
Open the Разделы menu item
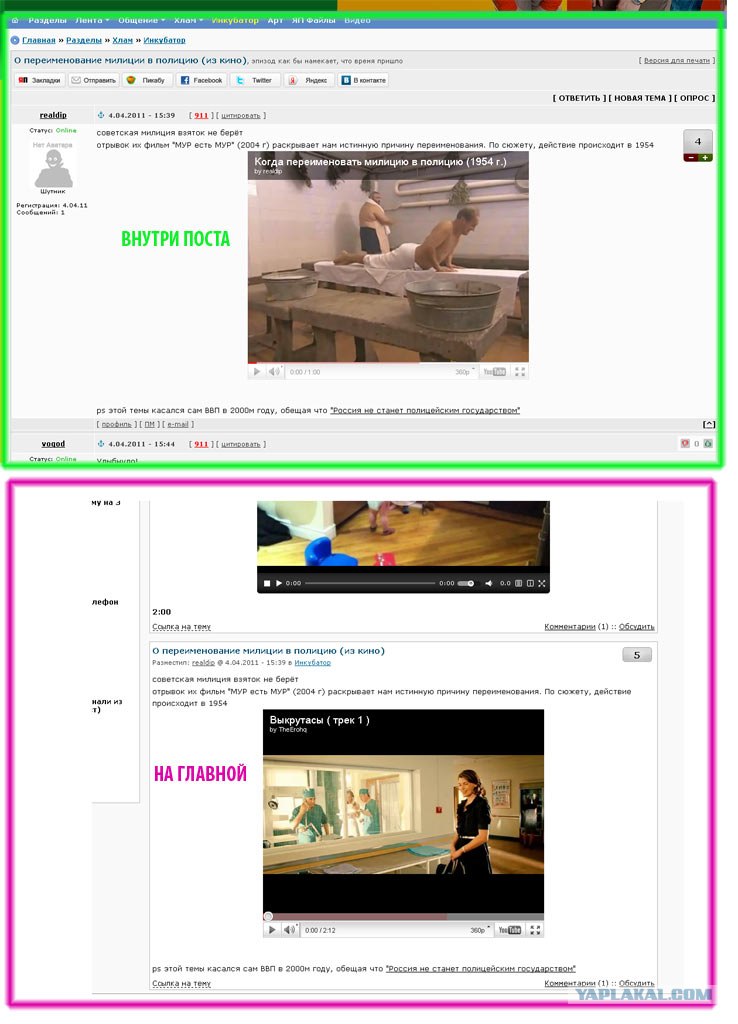[x=47, y=20]
